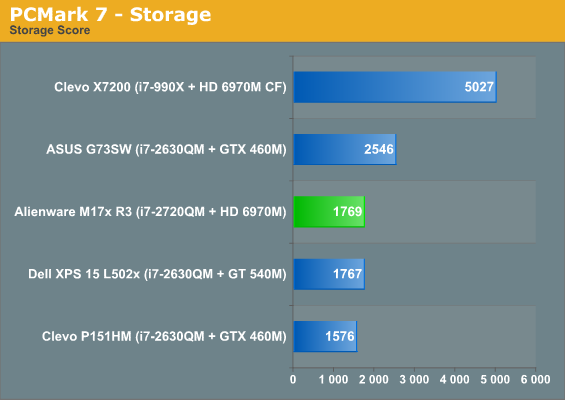
Task: Select the Clevo P151HM bar showing 1576
Action: click(x=325, y=337)
